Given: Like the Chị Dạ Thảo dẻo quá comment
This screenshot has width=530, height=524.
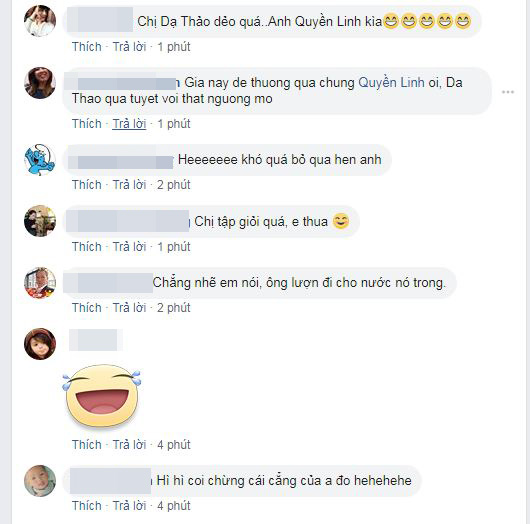Looking at the screenshot, I should pos(87,47).
